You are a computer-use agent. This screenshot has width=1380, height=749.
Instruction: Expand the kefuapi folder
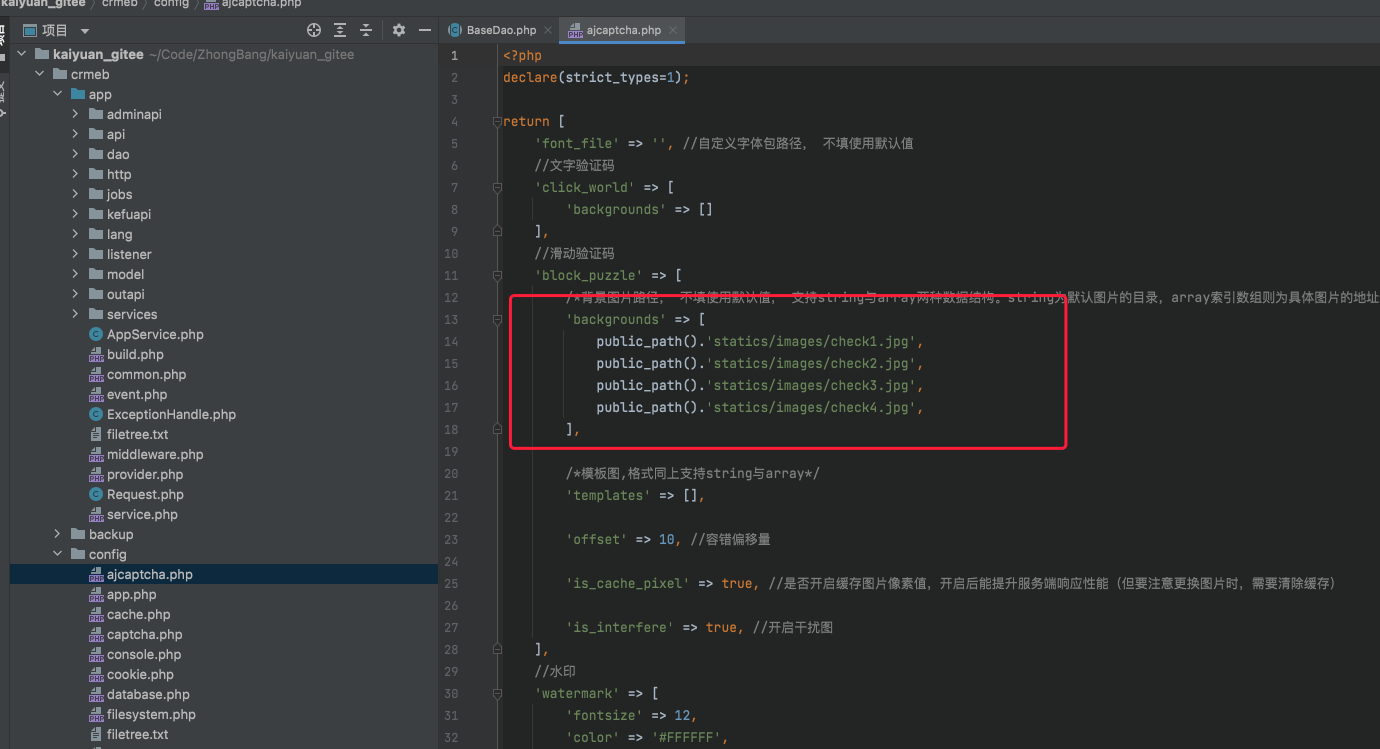(x=76, y=214)
